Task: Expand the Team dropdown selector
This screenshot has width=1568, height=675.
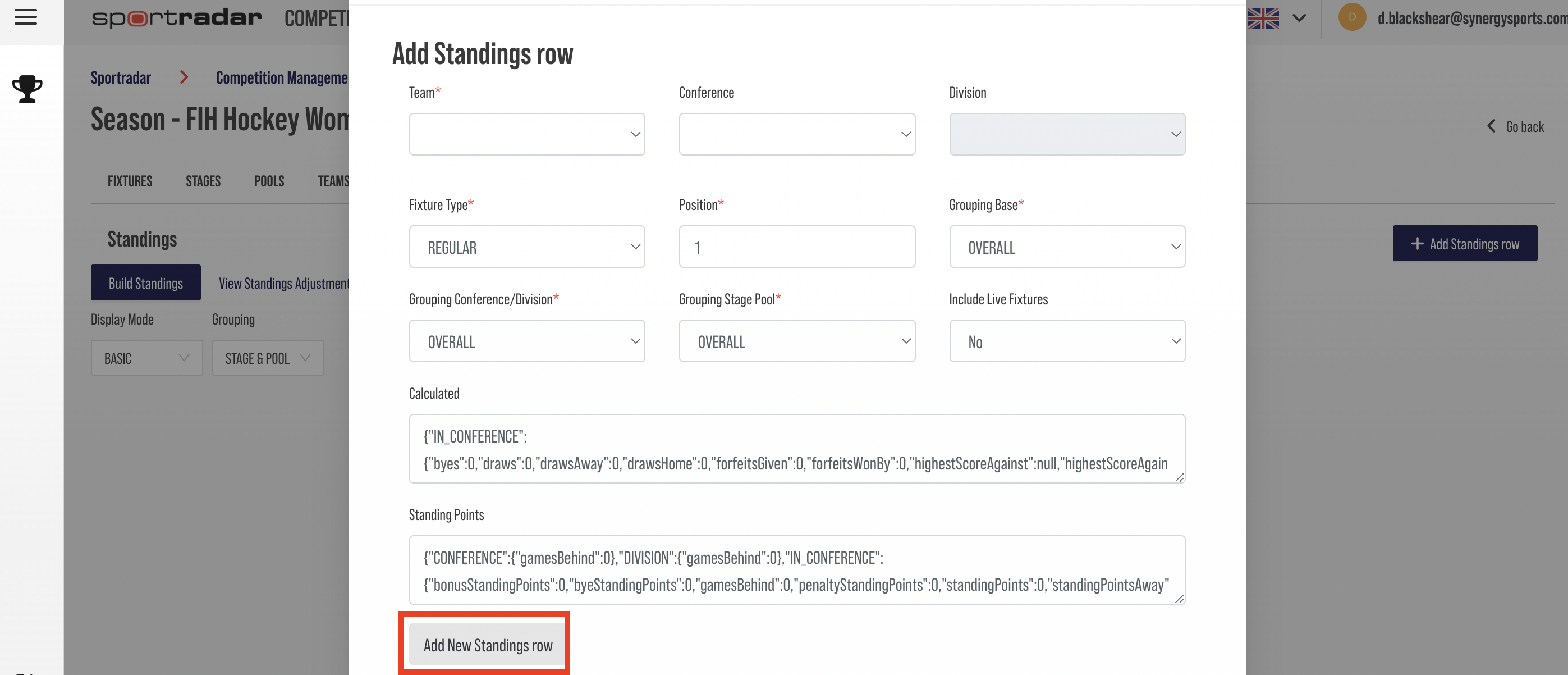Action: coord(527,134)
